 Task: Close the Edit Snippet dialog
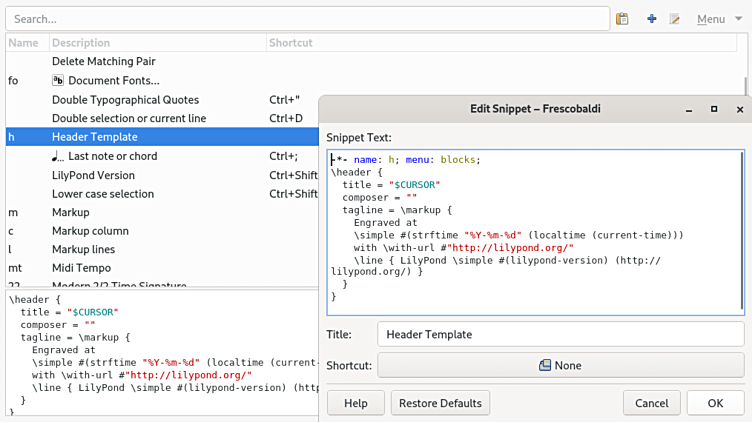click(740, 108)
